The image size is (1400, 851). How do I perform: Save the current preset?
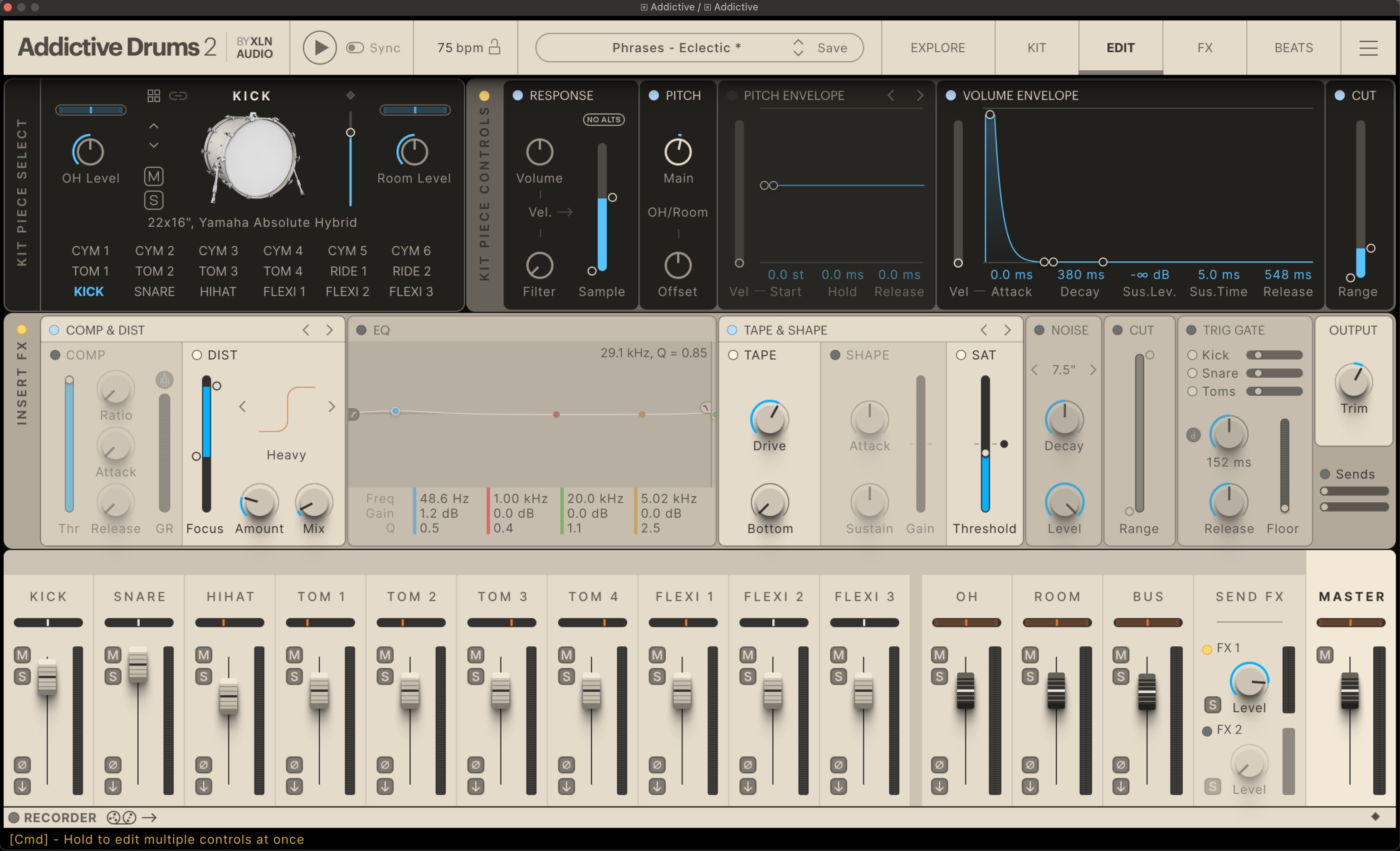point(832,48)
